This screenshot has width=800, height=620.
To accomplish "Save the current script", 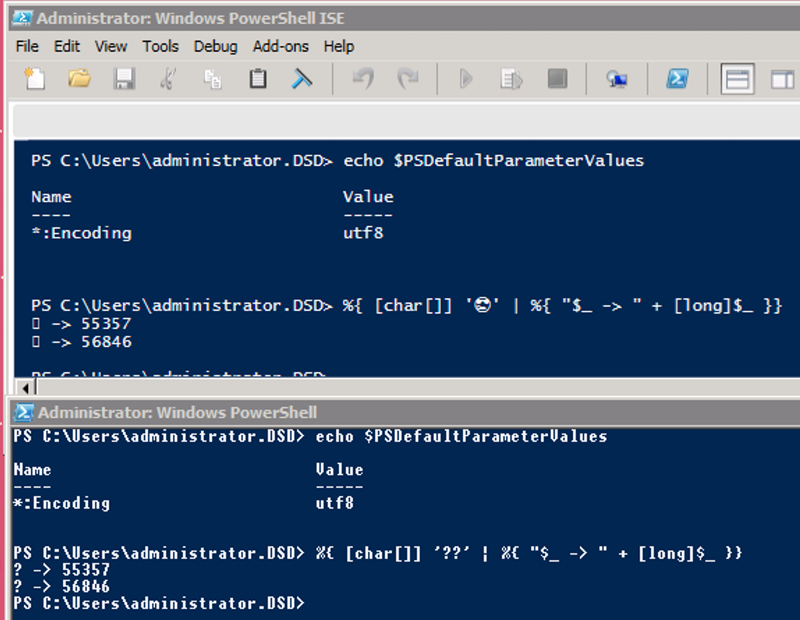I will pos(124,78).
